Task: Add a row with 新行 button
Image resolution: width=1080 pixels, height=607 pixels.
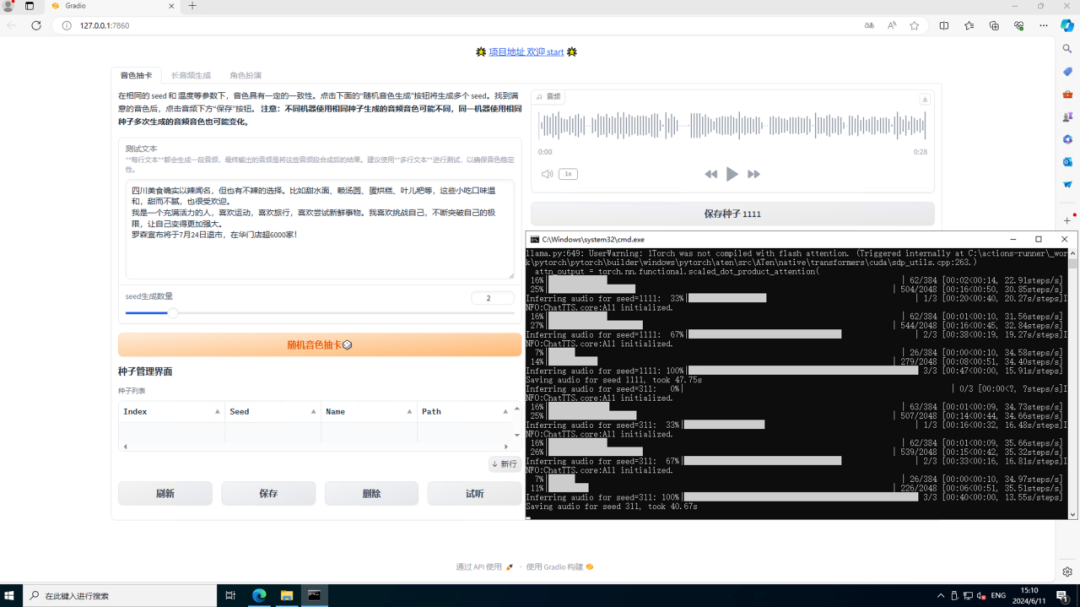Action: pos(504,464)
